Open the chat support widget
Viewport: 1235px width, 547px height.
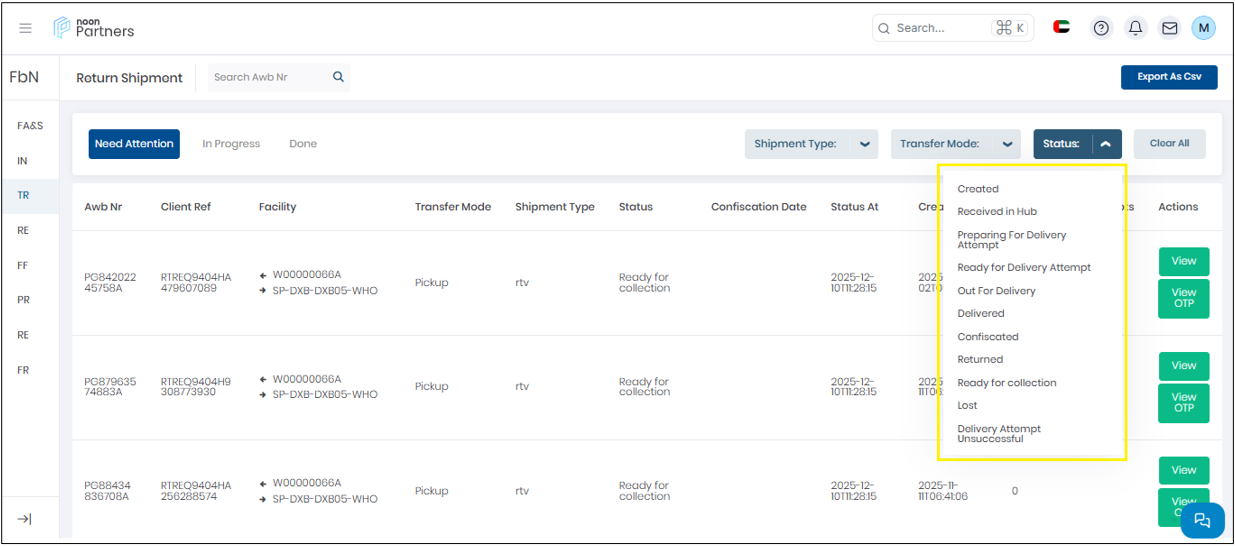coord(1202,520)
